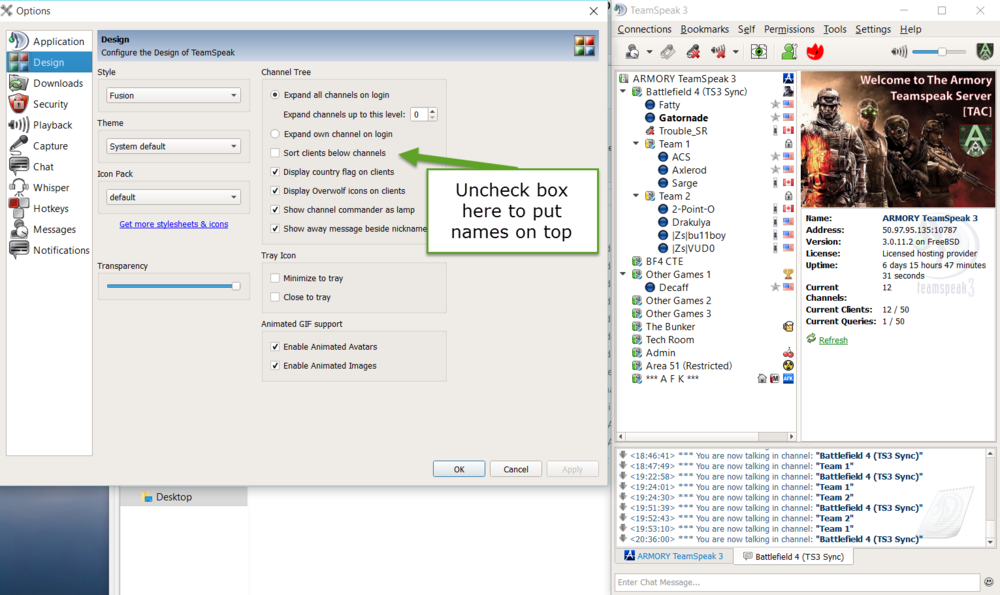Open the Messages options section

(x=49, y=230)
